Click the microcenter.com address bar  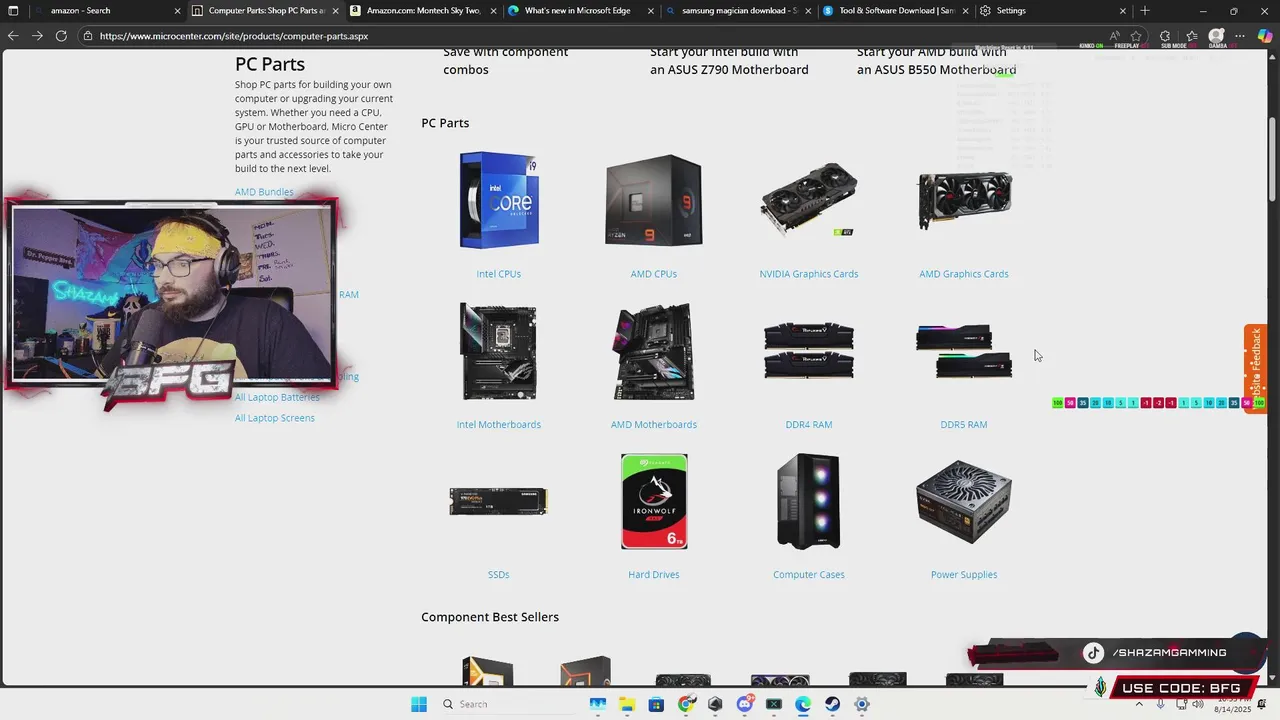590,36
